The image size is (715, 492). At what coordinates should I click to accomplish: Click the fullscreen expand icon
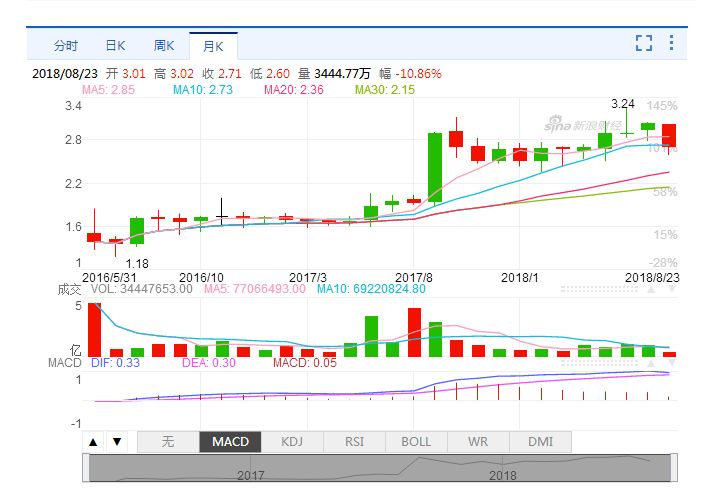[644, 43]
